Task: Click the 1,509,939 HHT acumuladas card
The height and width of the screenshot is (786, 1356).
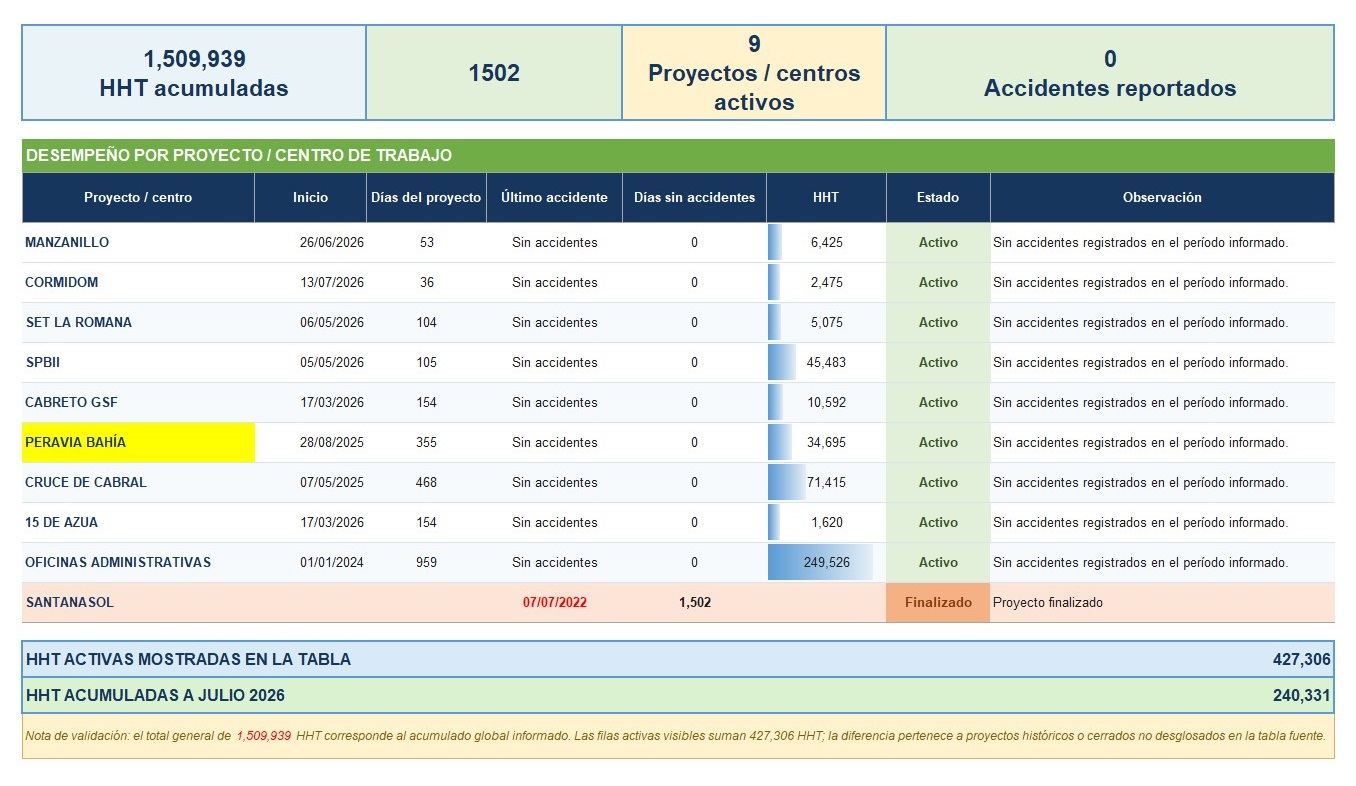Action: point(194,73)
